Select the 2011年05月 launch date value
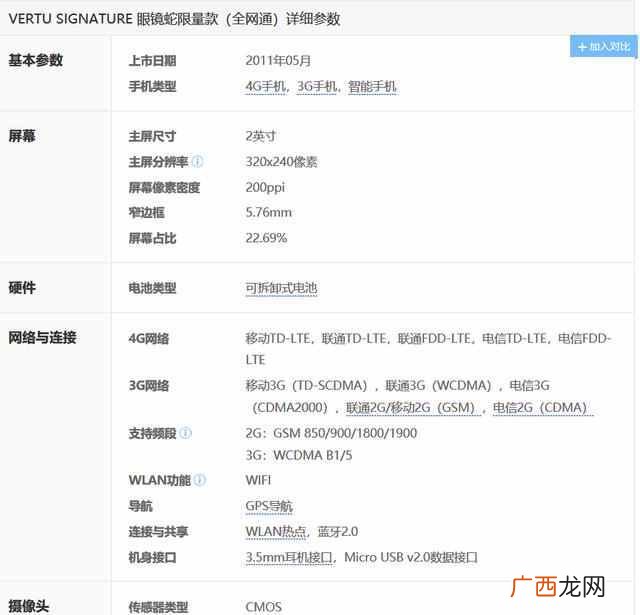 click(278, 61)
